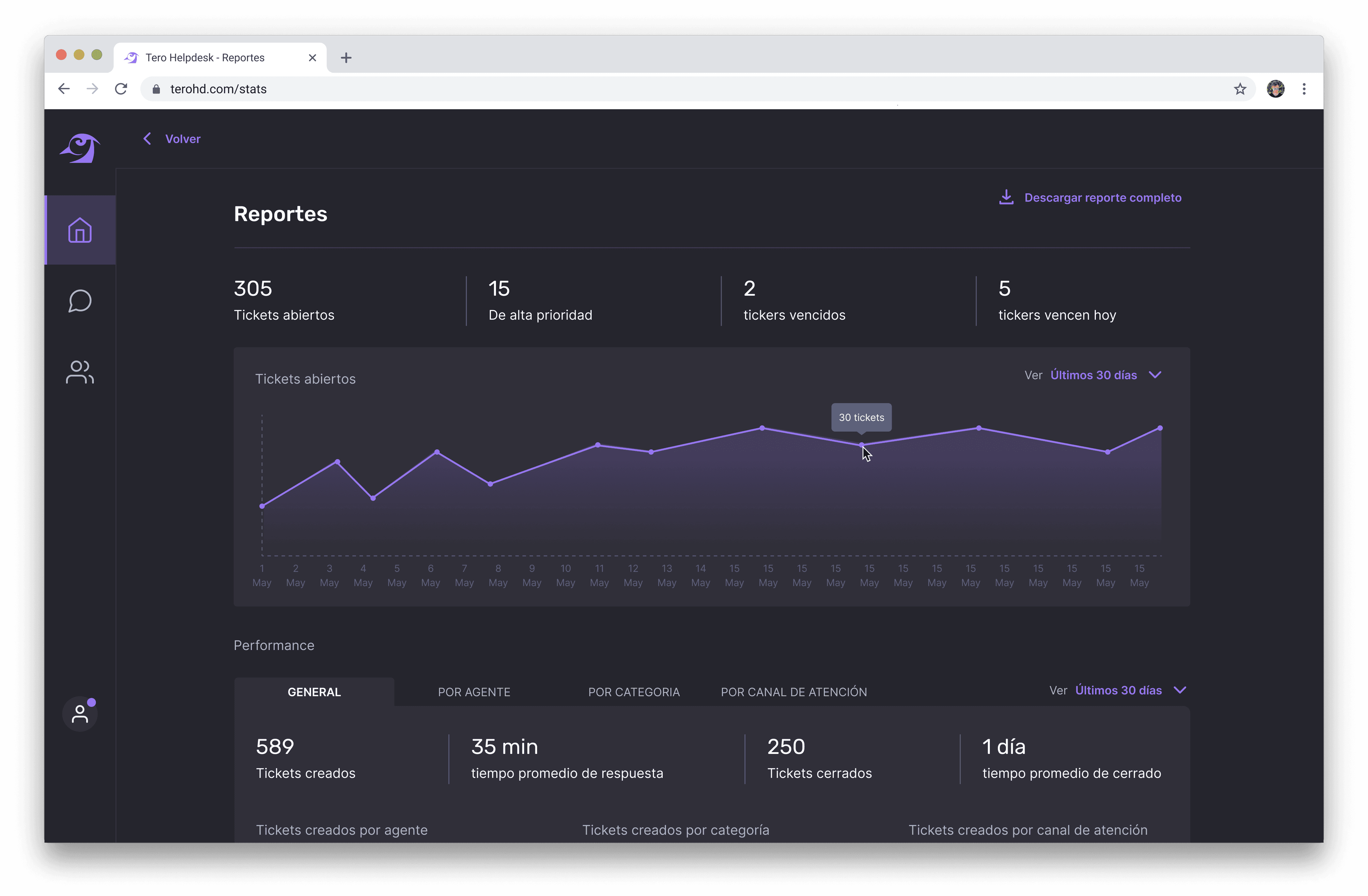Viewport: 1368px width, 896px height.
Task: Switch to the POR CATEGORIA tab
Action: point(633,692)
